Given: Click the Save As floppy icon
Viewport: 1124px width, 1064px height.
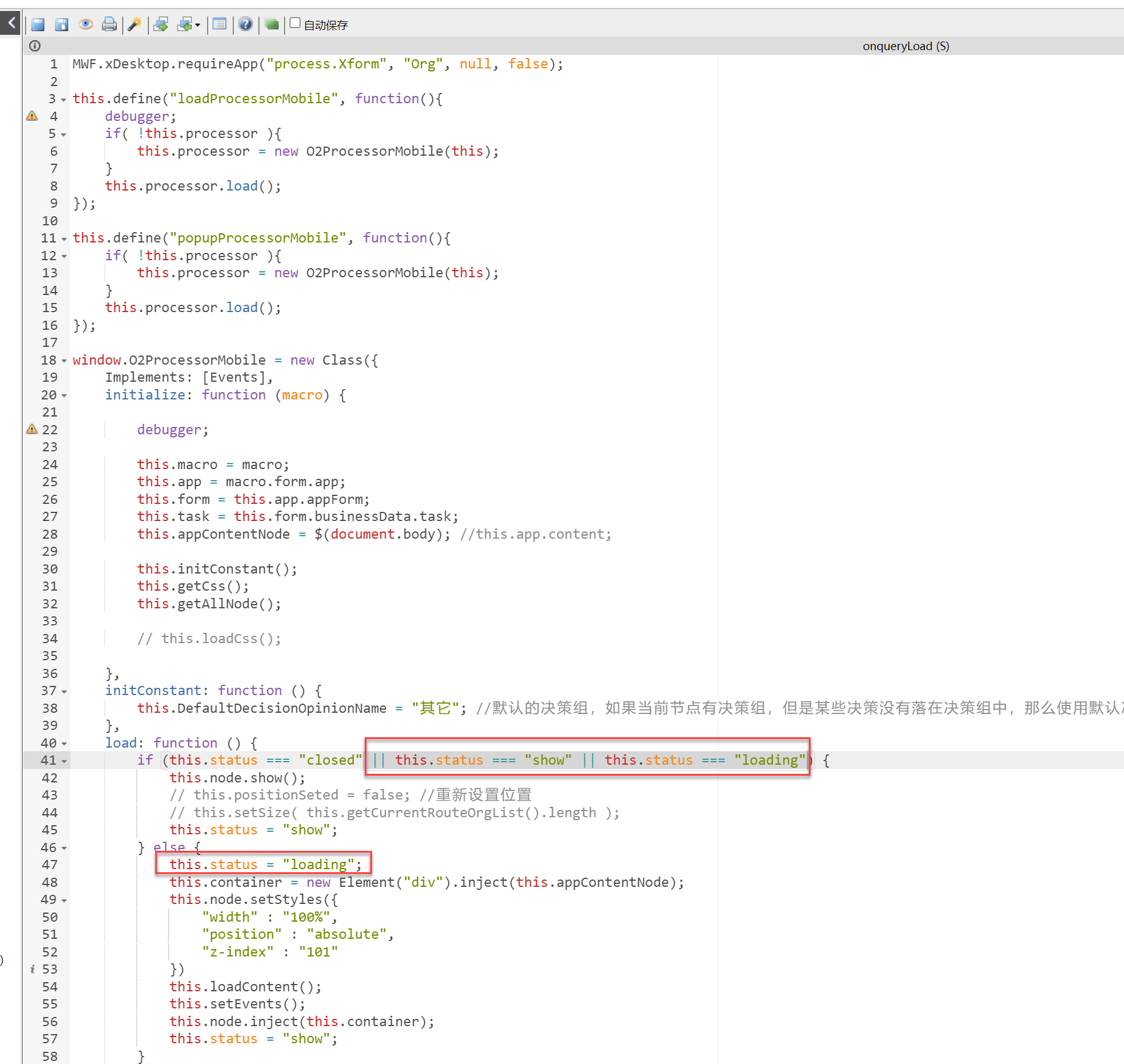Looking at the screenshot, I should (x=62, y=24).
